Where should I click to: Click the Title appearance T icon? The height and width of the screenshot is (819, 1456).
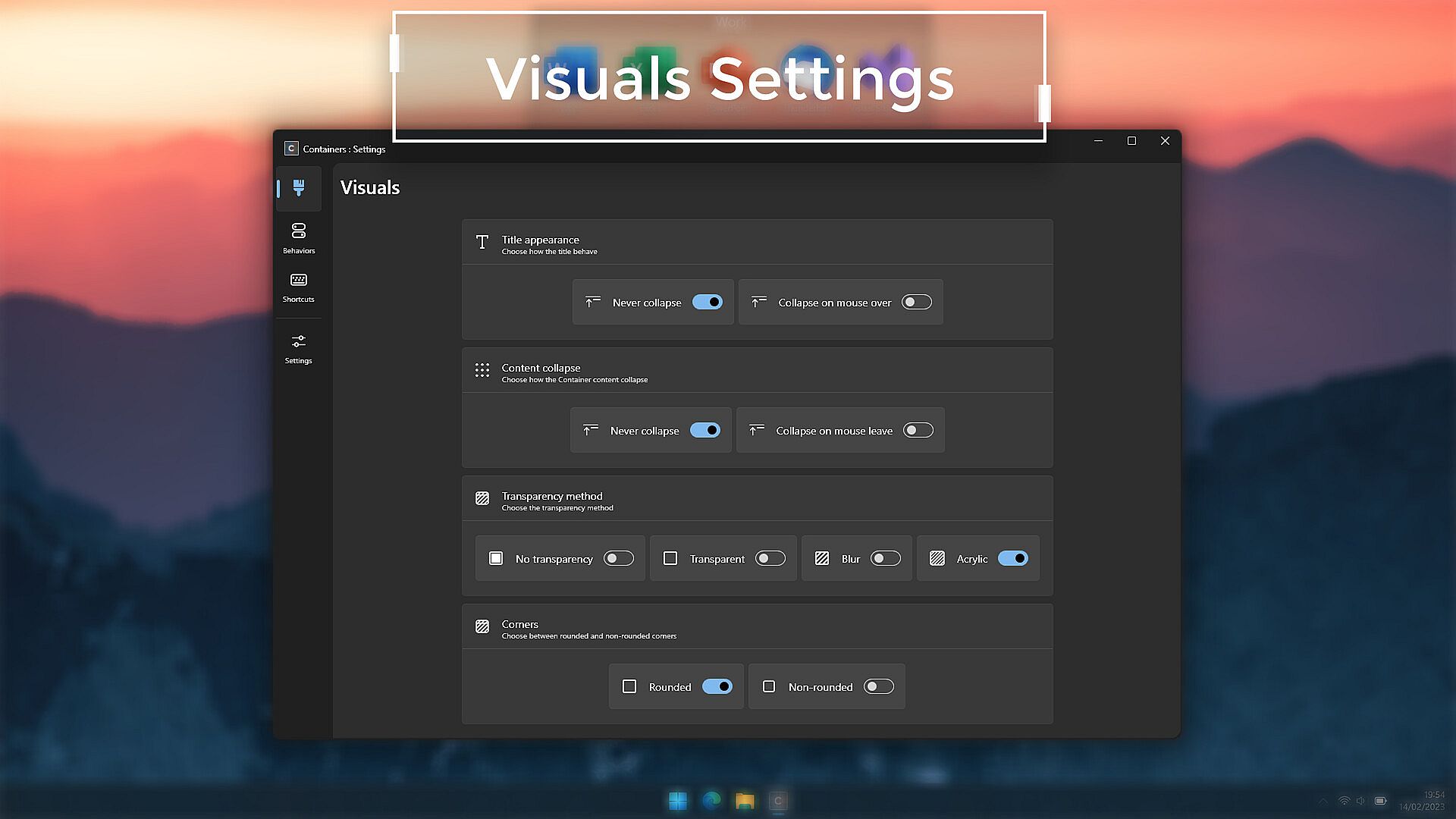(482, 242)
